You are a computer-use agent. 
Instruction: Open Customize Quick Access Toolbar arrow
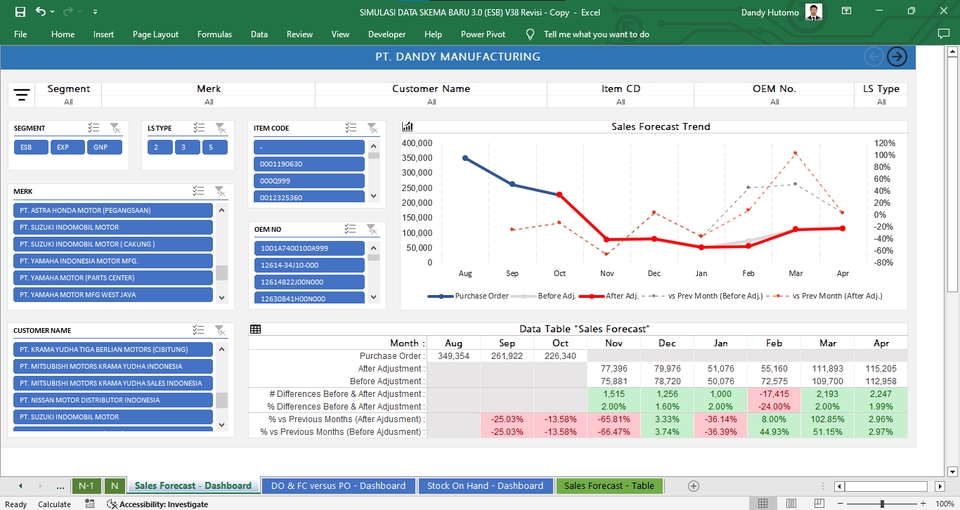pos(95,12)
